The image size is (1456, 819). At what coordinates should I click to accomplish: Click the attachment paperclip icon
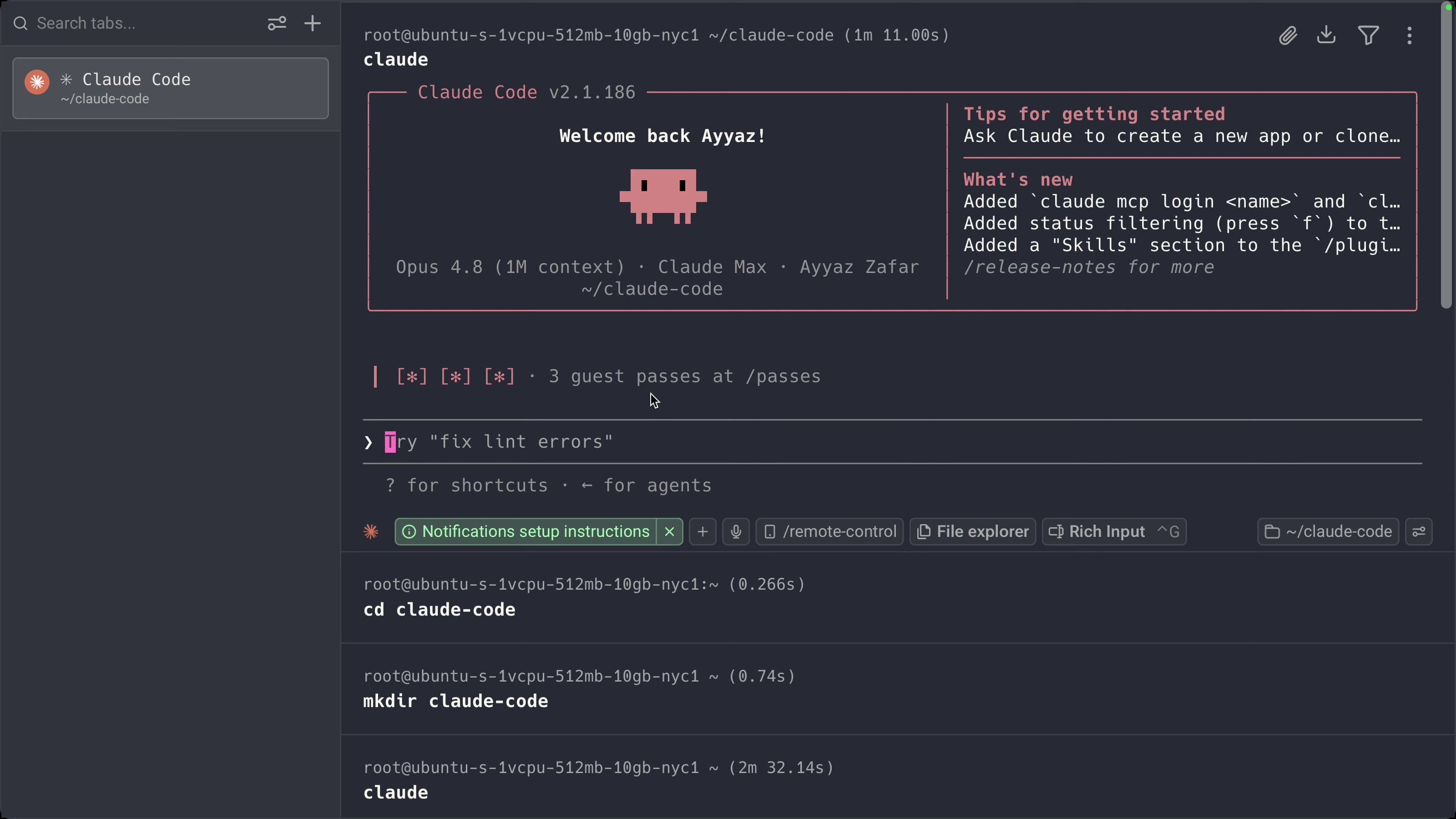pyautogui.click(x=1288, y=35)
